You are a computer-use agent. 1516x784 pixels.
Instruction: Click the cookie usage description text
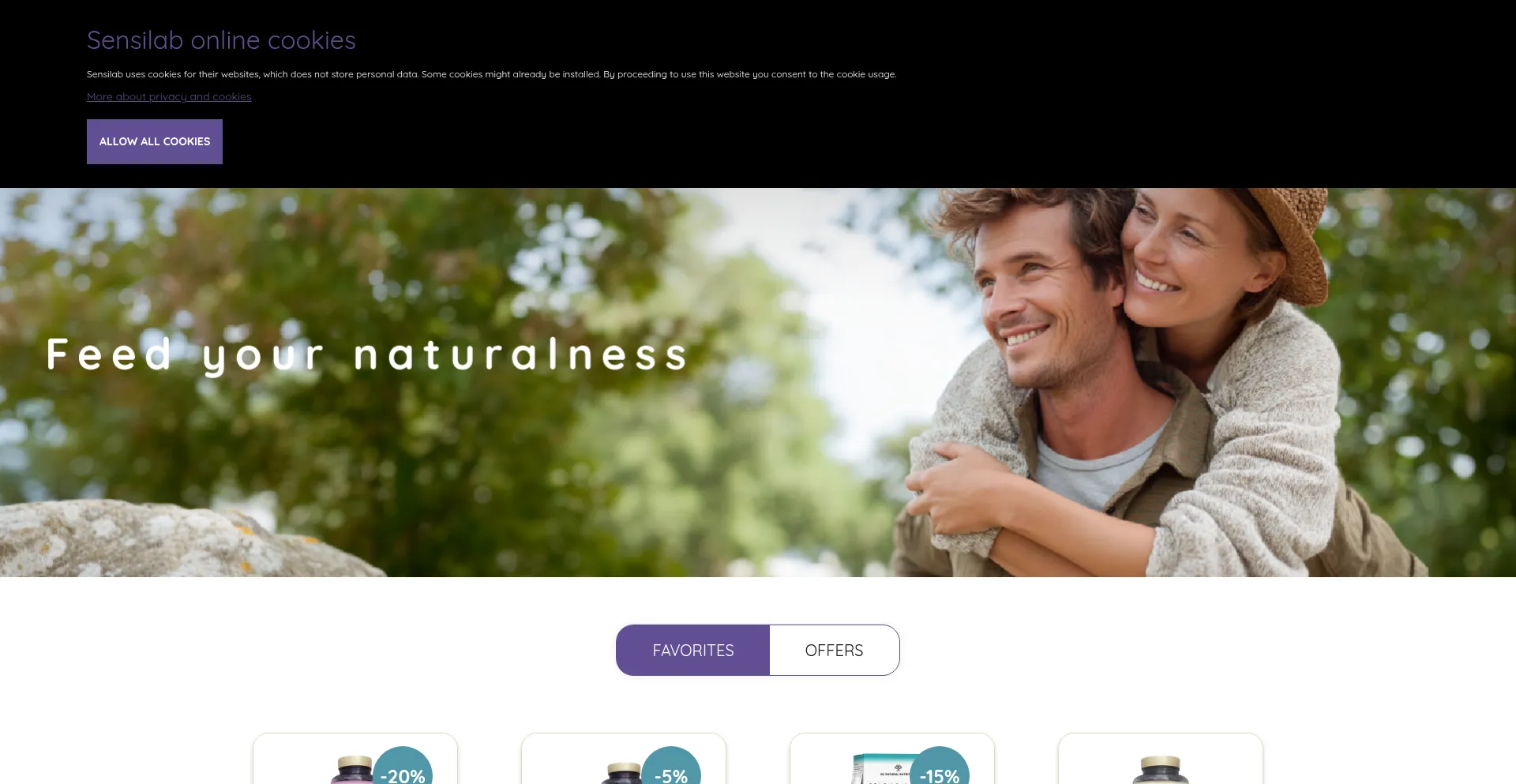pos(491,74)
